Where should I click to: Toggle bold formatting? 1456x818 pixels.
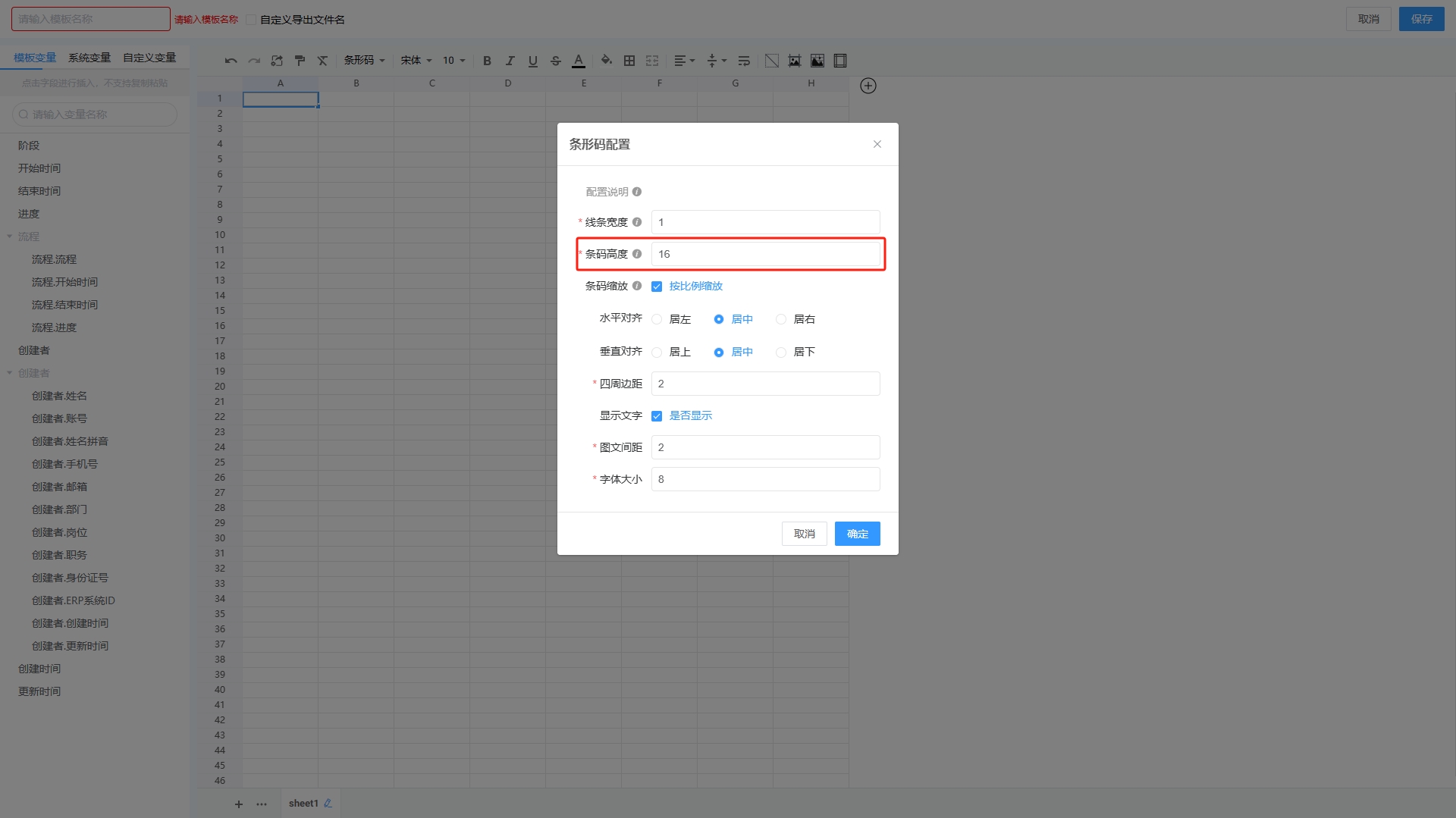pos(488,61)
